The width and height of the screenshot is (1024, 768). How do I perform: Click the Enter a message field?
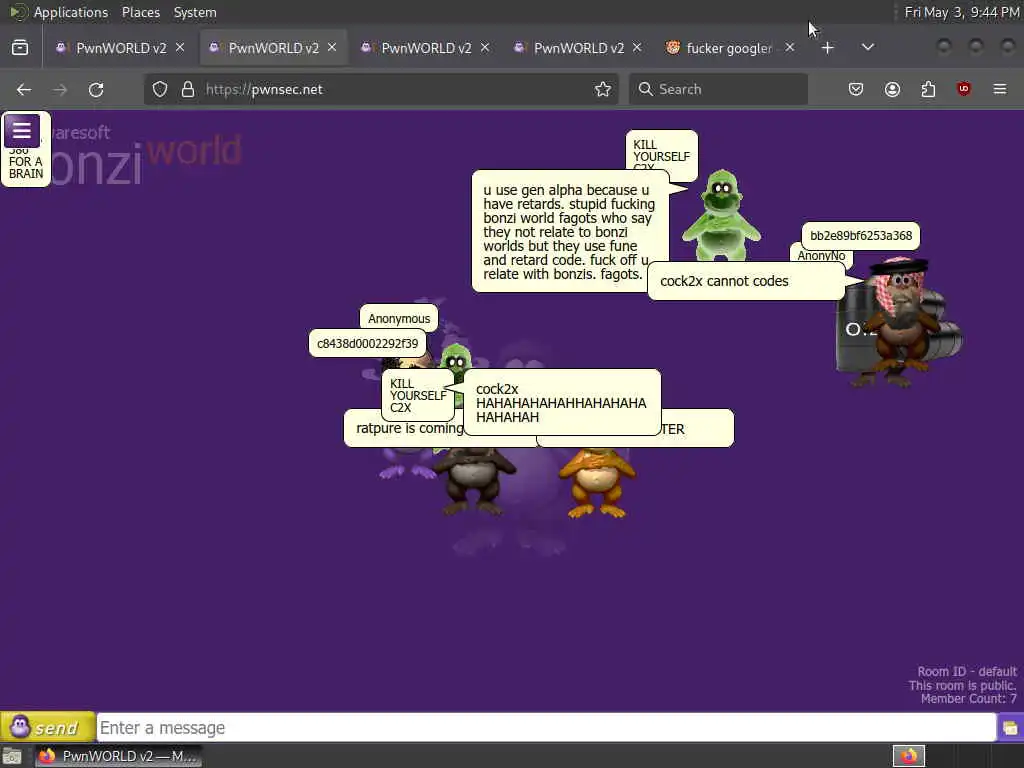coord(546,728)
